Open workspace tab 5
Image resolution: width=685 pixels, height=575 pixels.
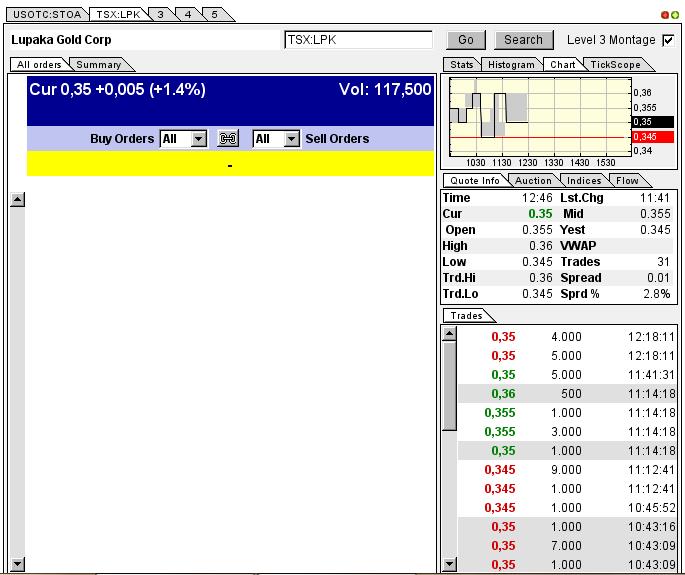tap(214, 14)
